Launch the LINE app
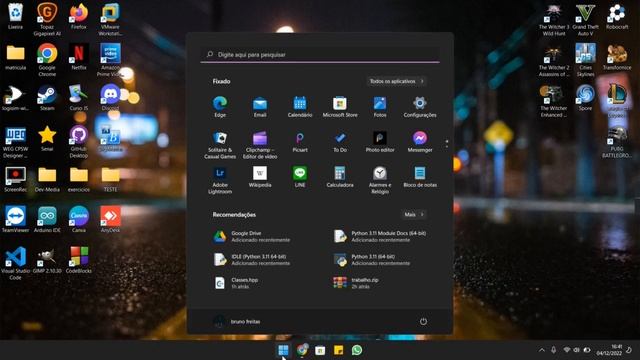This screenshot has height=360, width=640. pyautogui.click(x=300, y=177)
